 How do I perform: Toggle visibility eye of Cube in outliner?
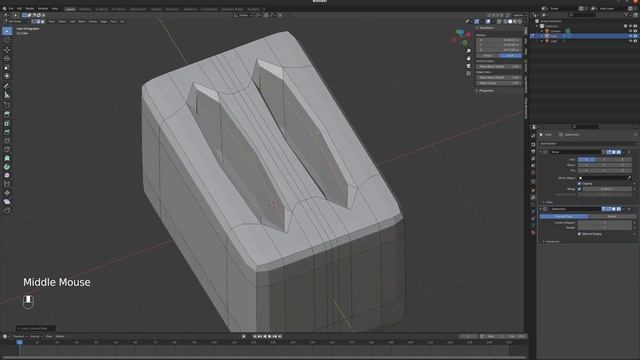630,36
